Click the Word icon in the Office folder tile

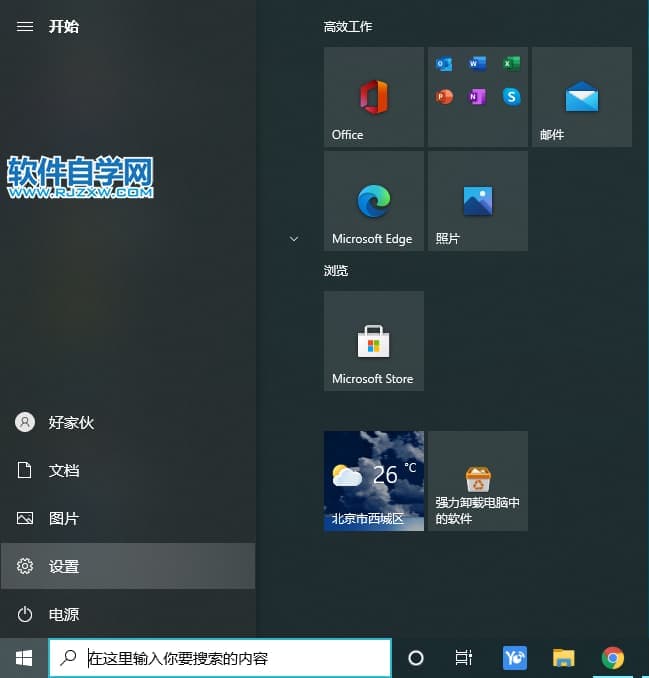[478, 64]
